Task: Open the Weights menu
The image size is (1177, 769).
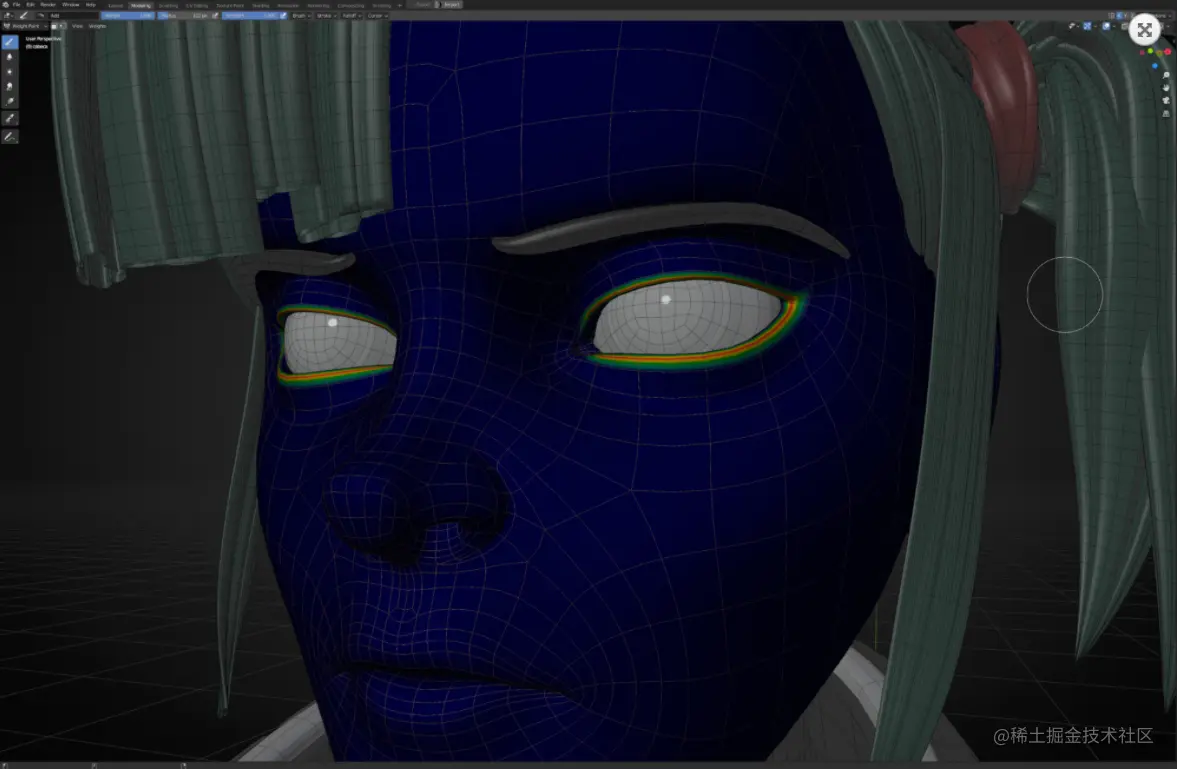Action: coord(98,26)
